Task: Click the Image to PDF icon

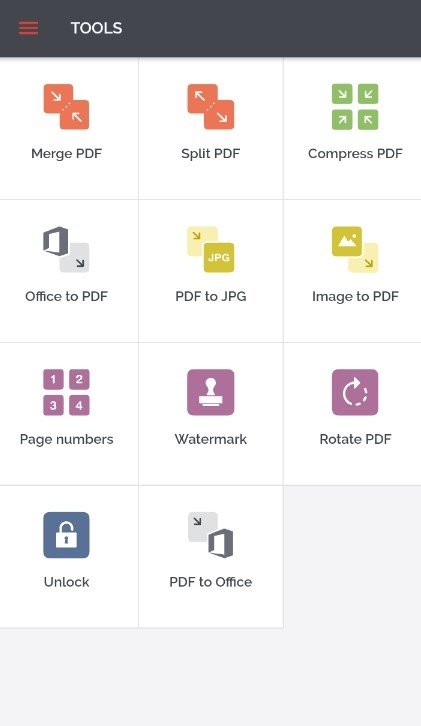Action: 355,249
